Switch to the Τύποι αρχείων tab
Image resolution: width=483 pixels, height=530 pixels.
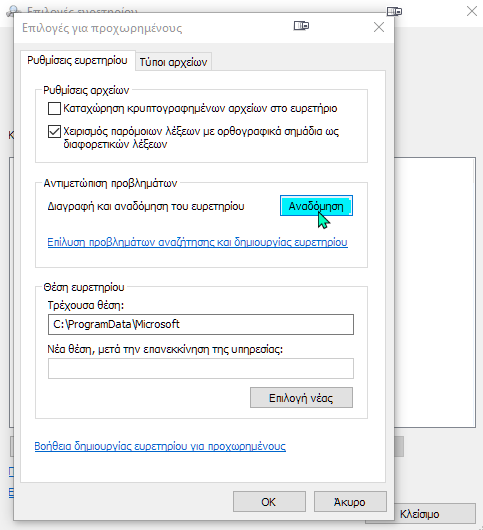pos(173,62)
